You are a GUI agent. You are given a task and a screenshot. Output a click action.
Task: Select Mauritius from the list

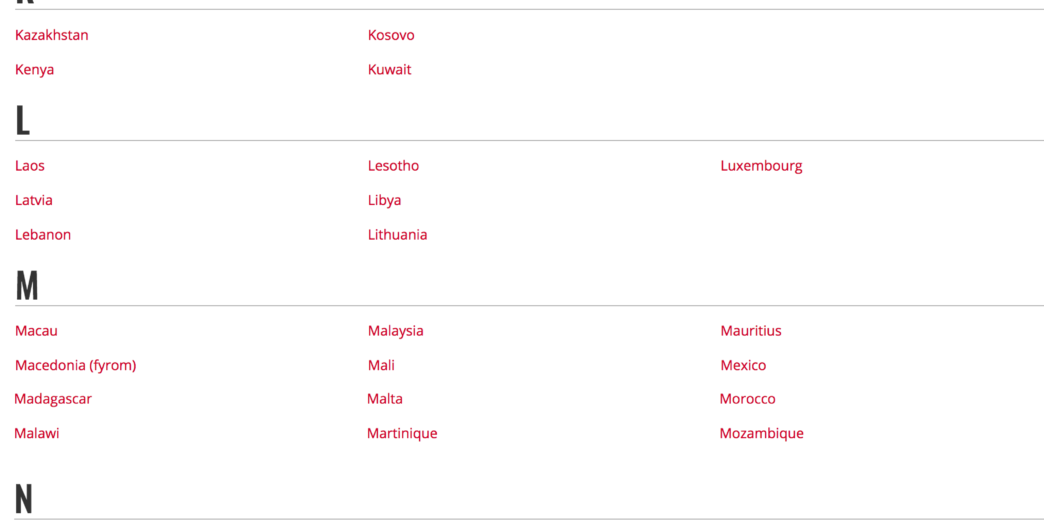click(x=751, y=331)
